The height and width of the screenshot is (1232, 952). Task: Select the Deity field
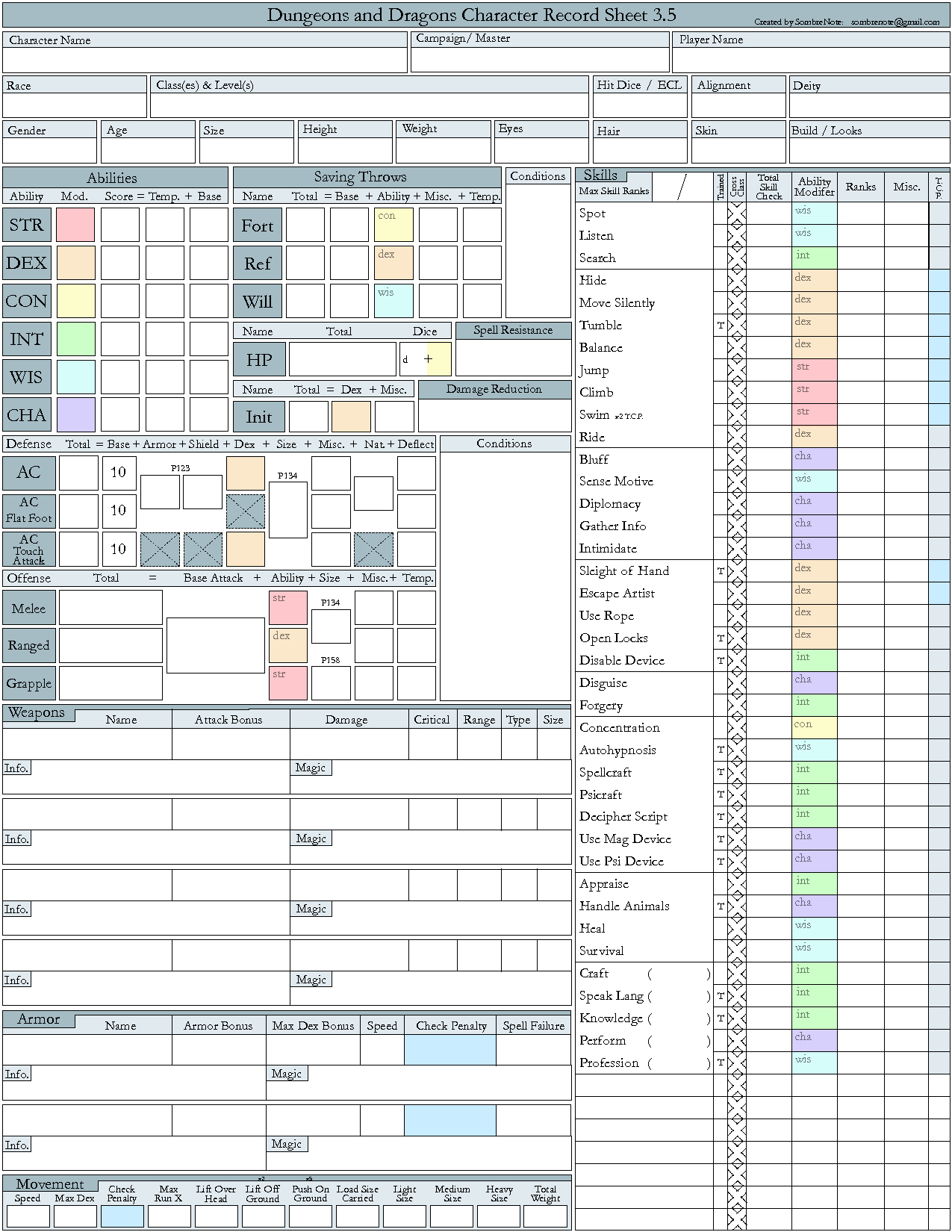(x=869, y=105)
